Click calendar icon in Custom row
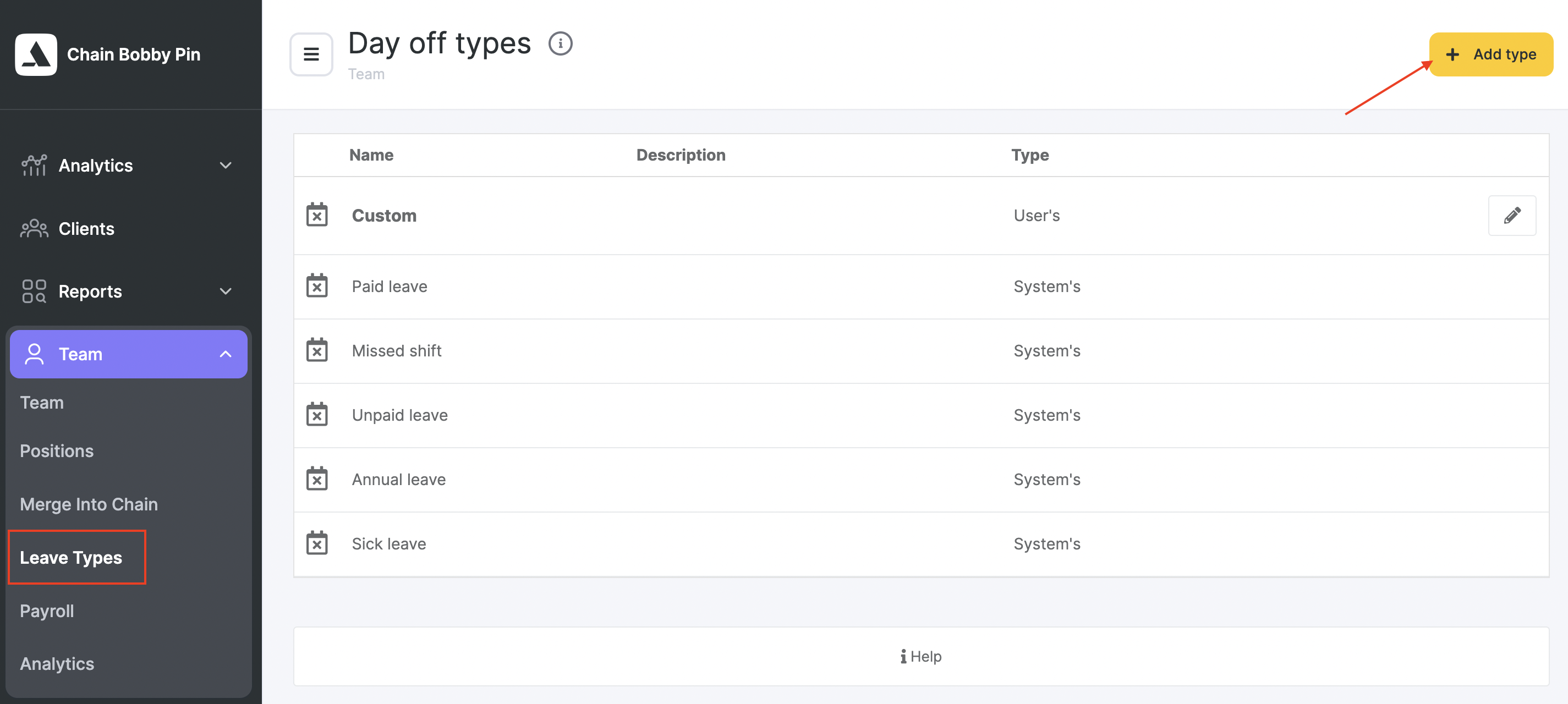The height and width of the screenshot is (704, 1568). point(316,216)
